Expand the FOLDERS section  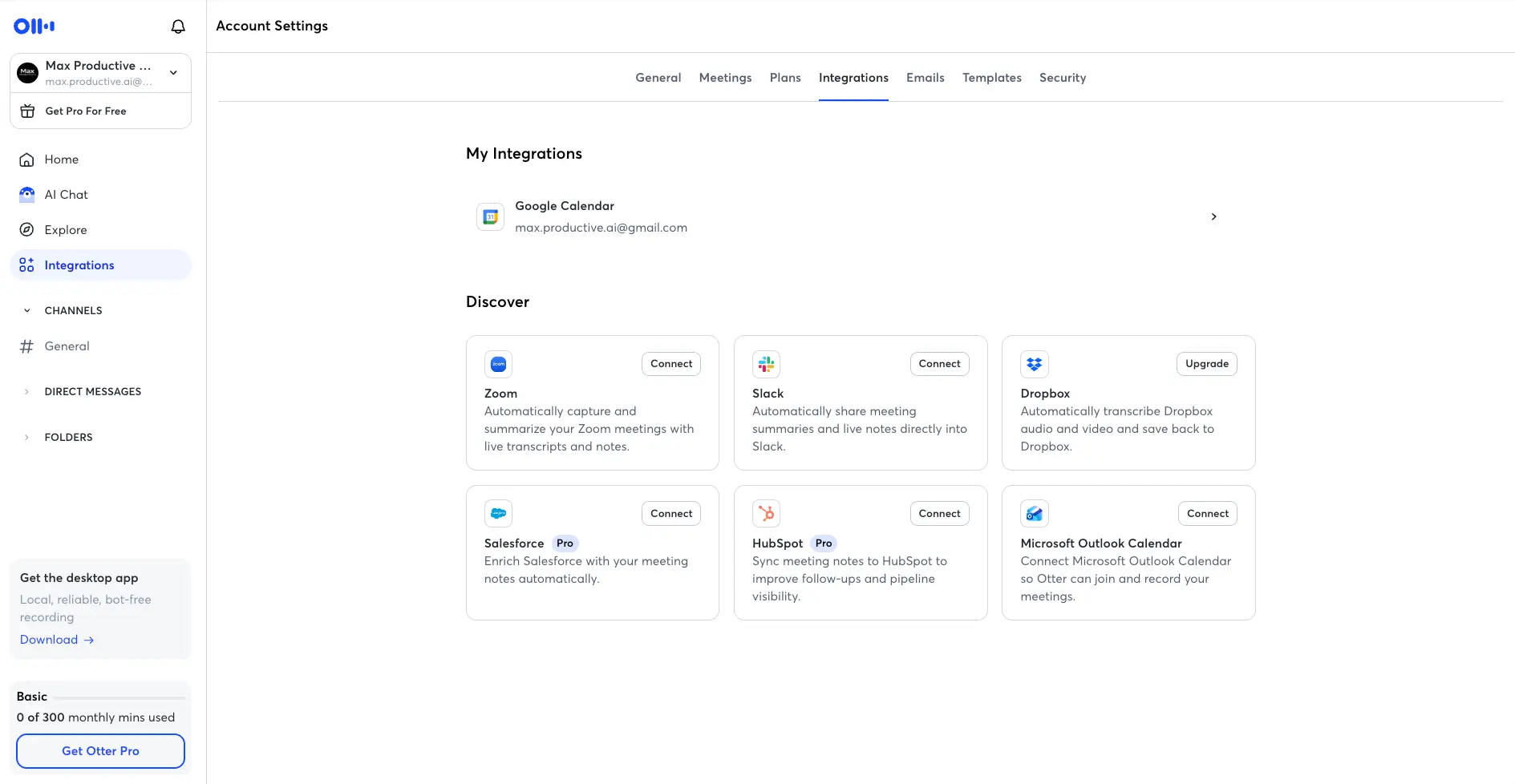tap(27, 438)
